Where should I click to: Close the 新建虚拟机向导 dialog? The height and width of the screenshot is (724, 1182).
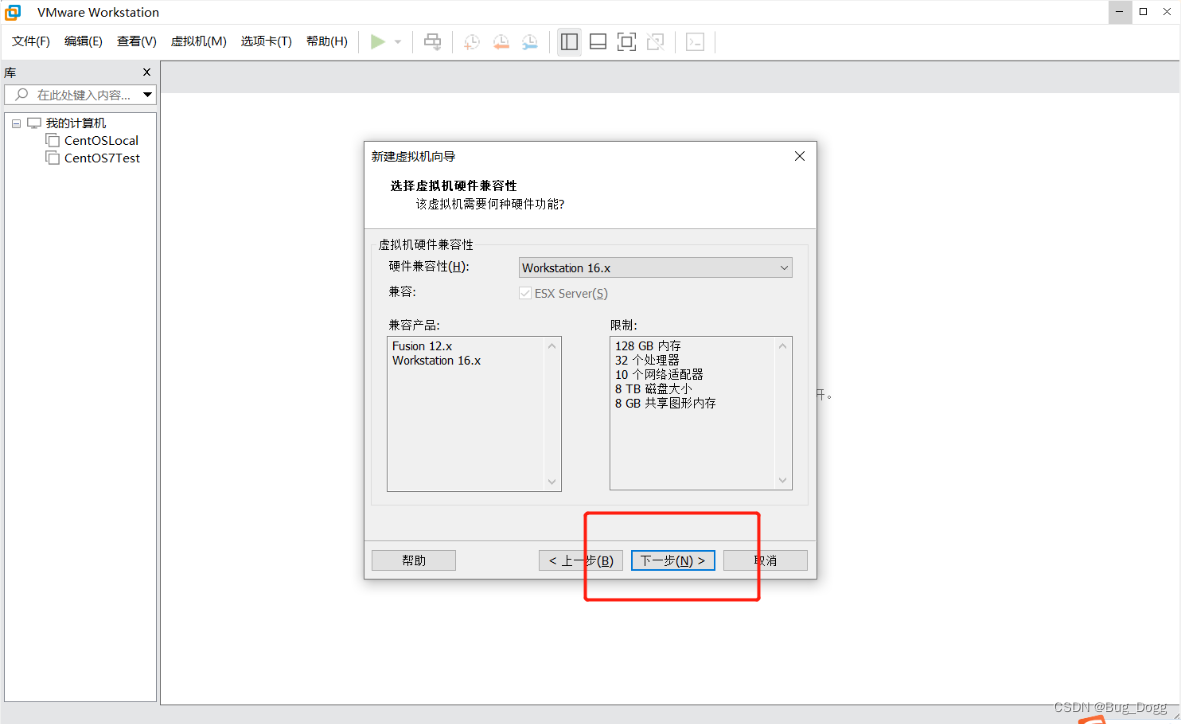800,156
